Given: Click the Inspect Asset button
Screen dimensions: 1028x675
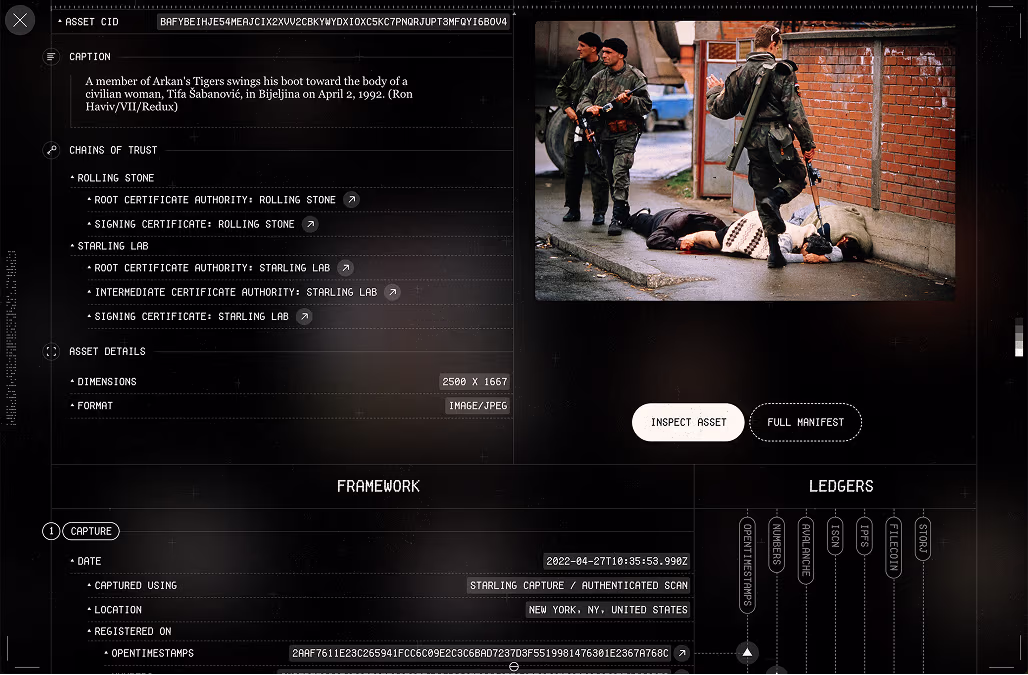Looking at the screenshot, I should point(688,422).
